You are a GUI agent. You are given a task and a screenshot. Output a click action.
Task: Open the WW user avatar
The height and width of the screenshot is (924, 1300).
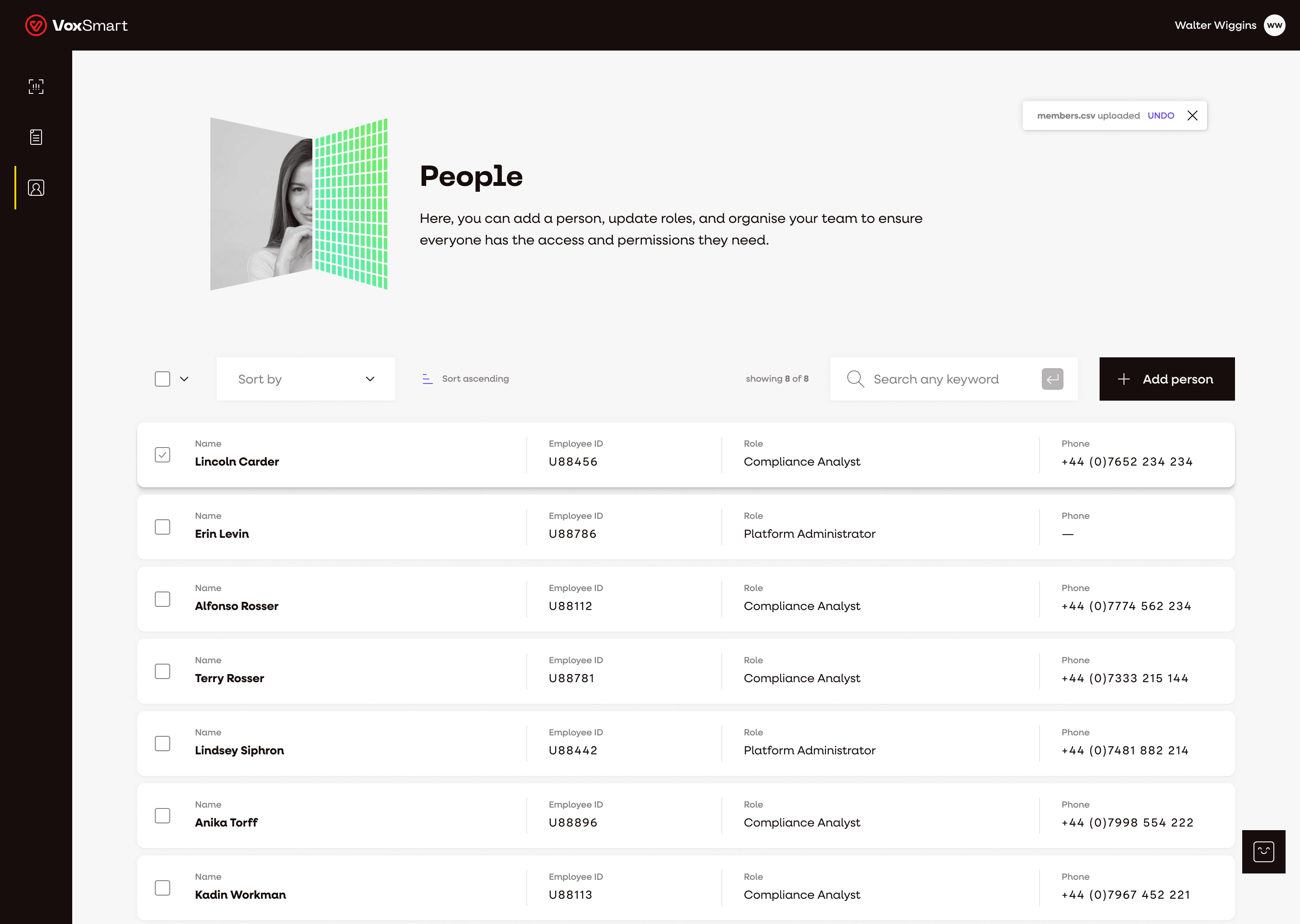tap(1274, 25)
